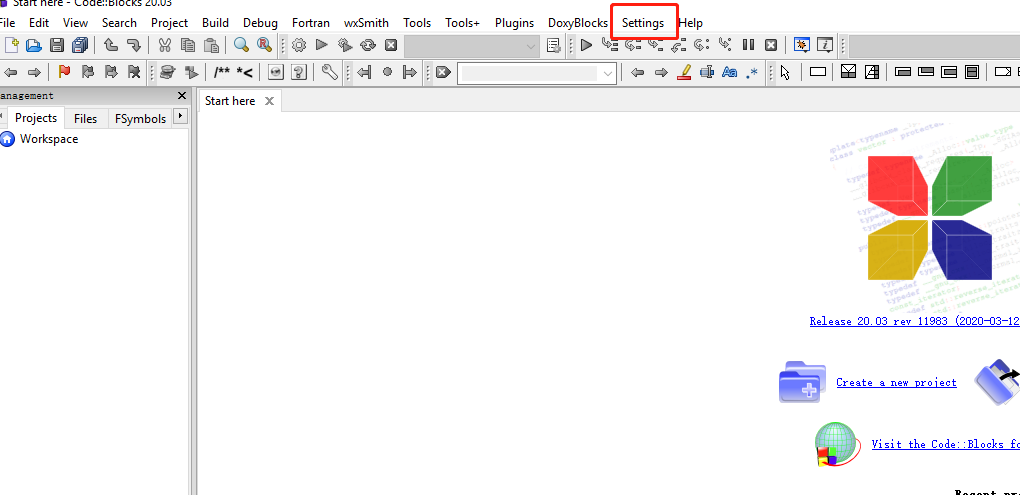Run the program with the green Run icon
This screenshot has height=495, width=1020.
321,45
